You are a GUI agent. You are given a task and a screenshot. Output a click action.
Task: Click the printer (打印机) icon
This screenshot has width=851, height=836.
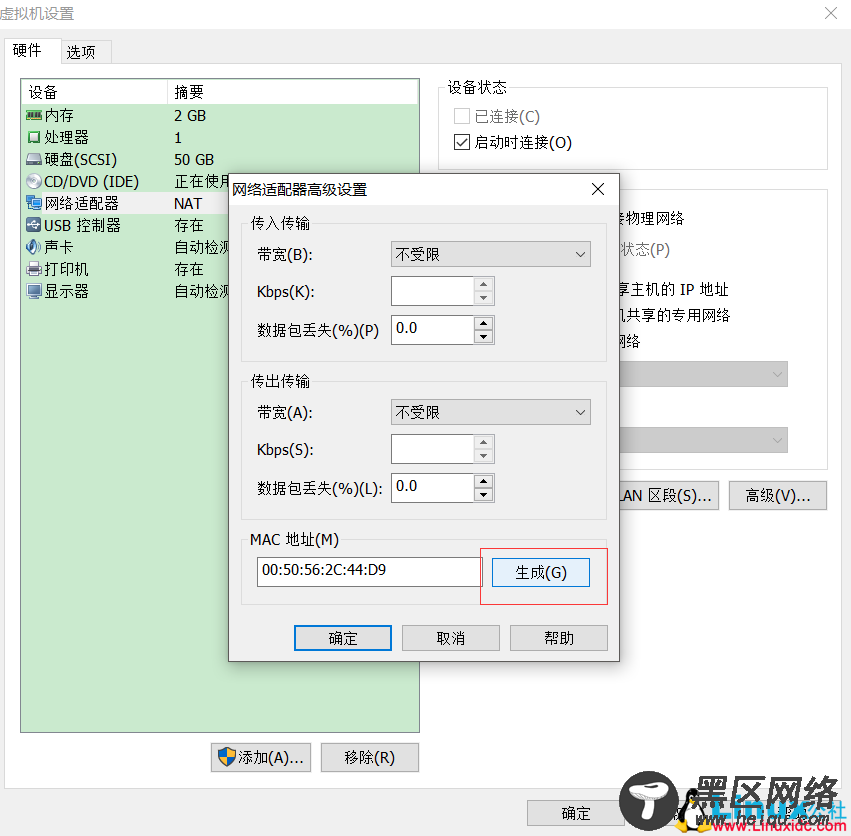coord(34,269)
